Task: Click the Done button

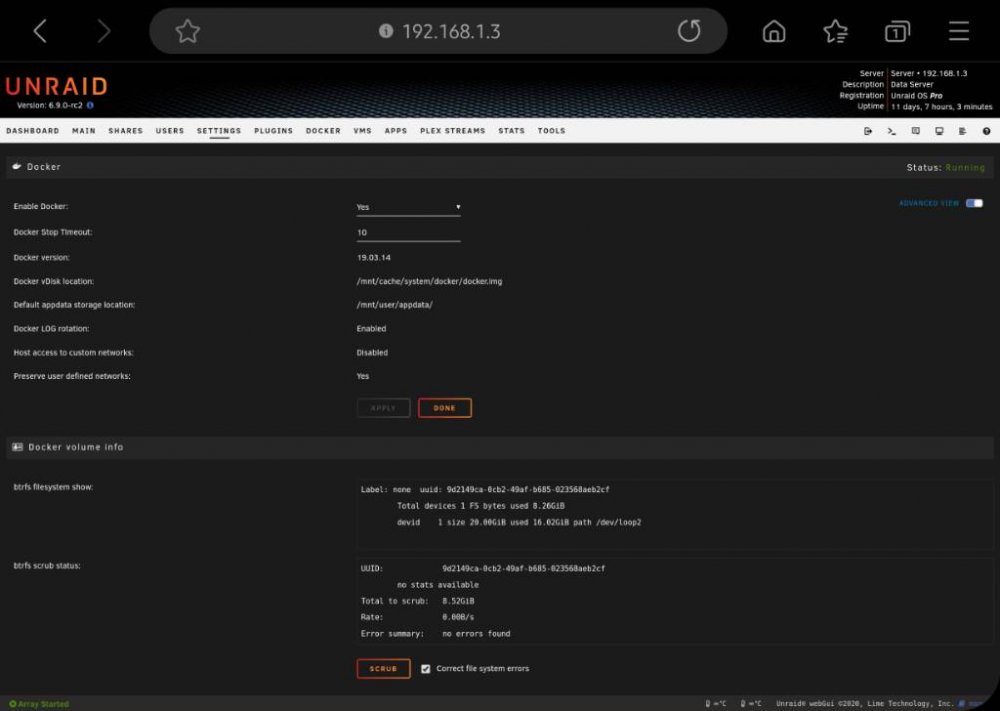Action: coord(445,408)
